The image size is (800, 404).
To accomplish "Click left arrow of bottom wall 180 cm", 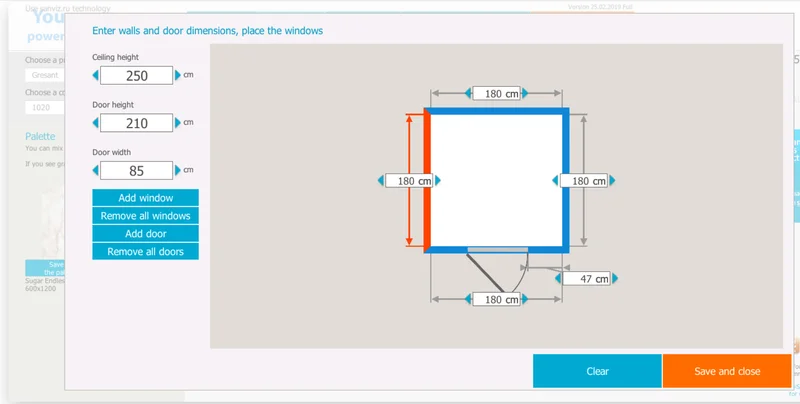I will point(468,299).
